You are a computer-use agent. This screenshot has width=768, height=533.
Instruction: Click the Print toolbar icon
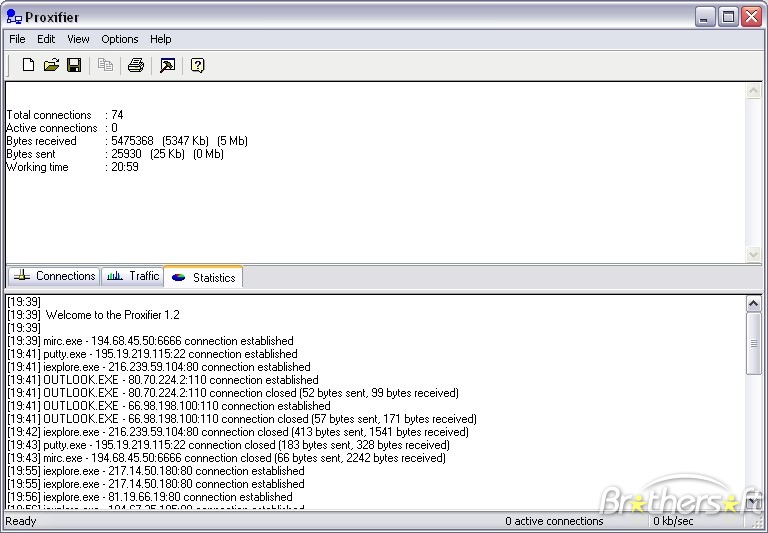point(136,65)
